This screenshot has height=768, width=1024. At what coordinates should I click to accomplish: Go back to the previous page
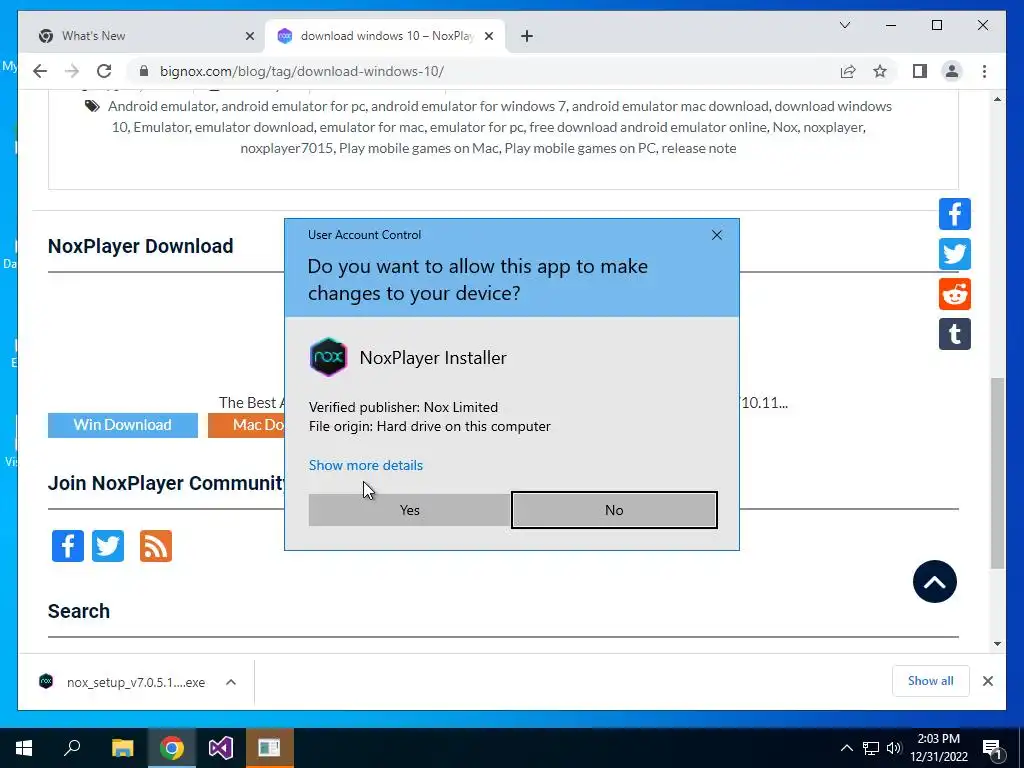(x=40, y=71)
